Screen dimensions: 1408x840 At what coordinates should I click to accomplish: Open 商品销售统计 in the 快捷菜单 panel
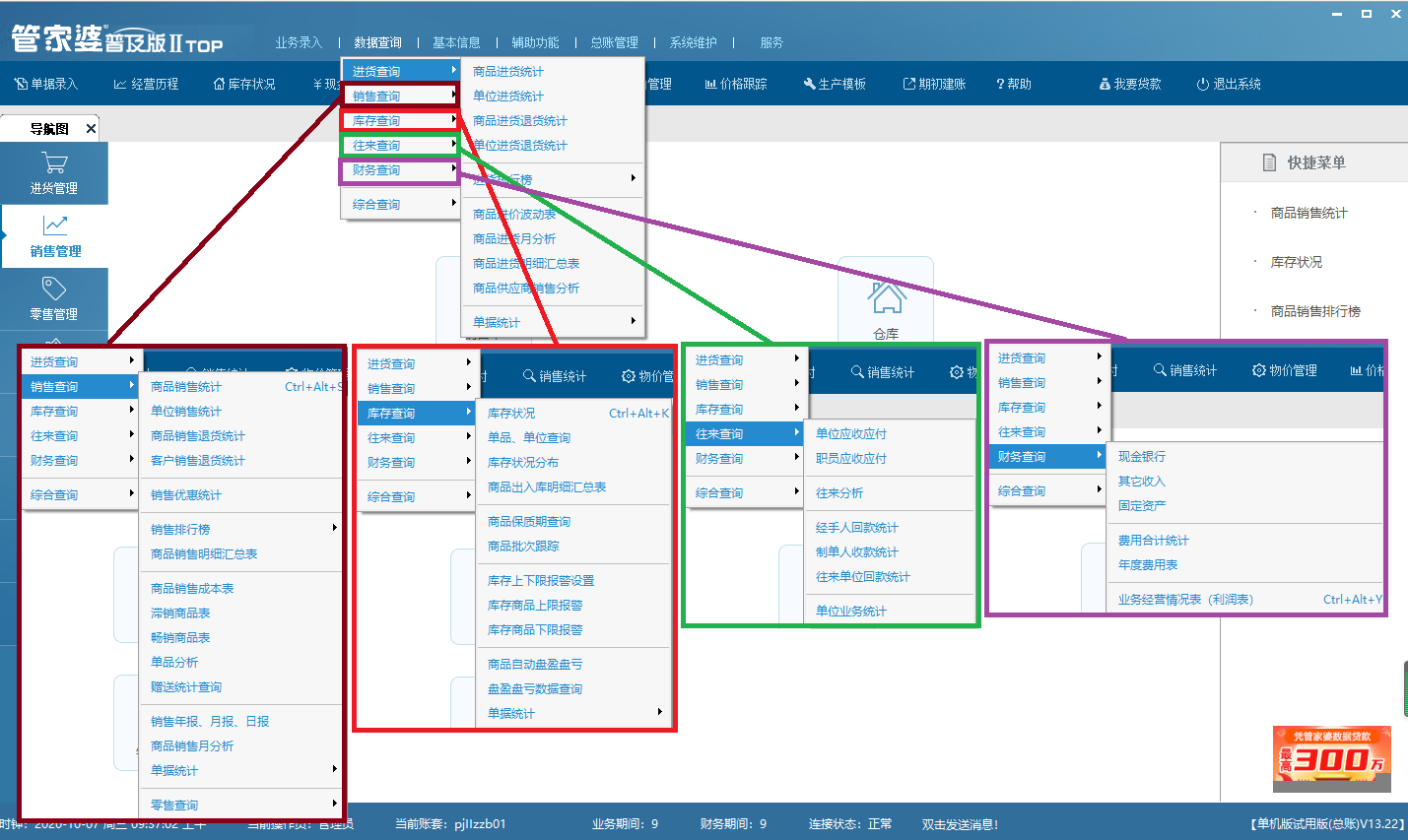tap(1308, 213)
